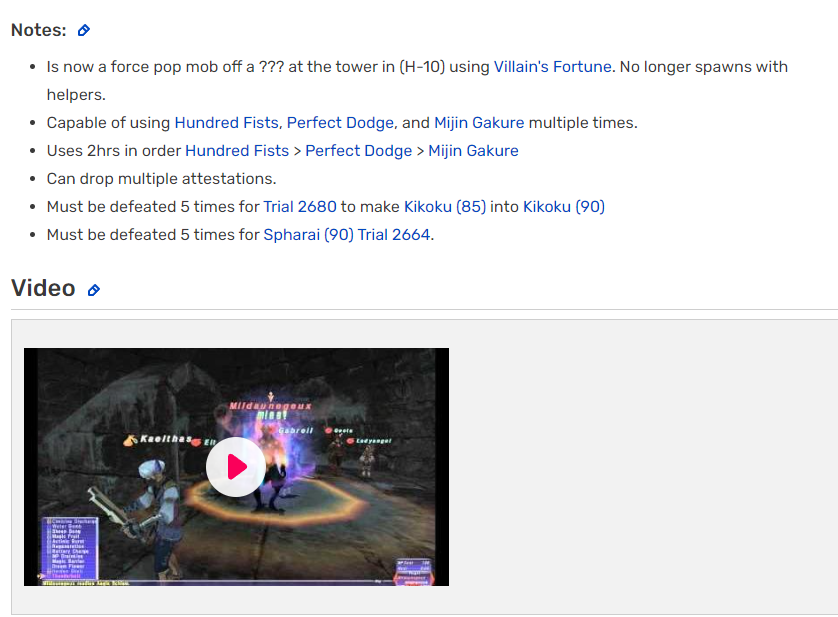Click Hundred Fists in the 2hrs order line
Image resolution: width=838 pixels, height=617 pixels.
point(237,151)
